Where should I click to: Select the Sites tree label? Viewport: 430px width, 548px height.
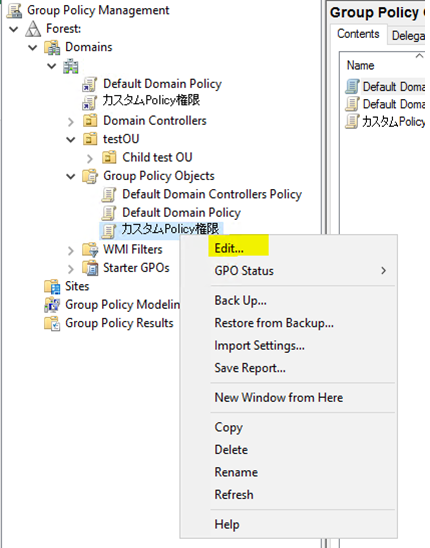pos(77,287)
